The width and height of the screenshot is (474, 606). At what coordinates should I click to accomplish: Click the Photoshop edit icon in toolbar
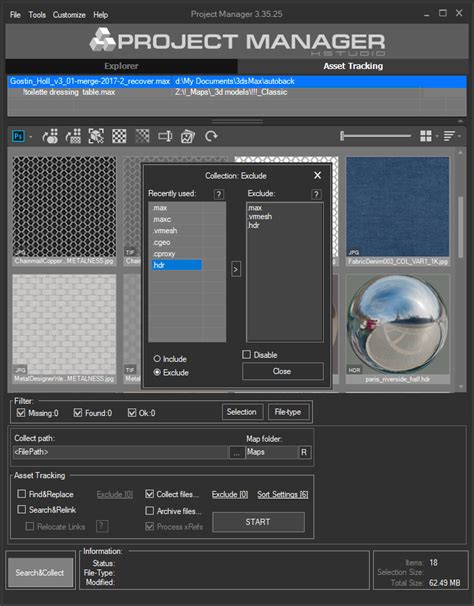point(18,136)
